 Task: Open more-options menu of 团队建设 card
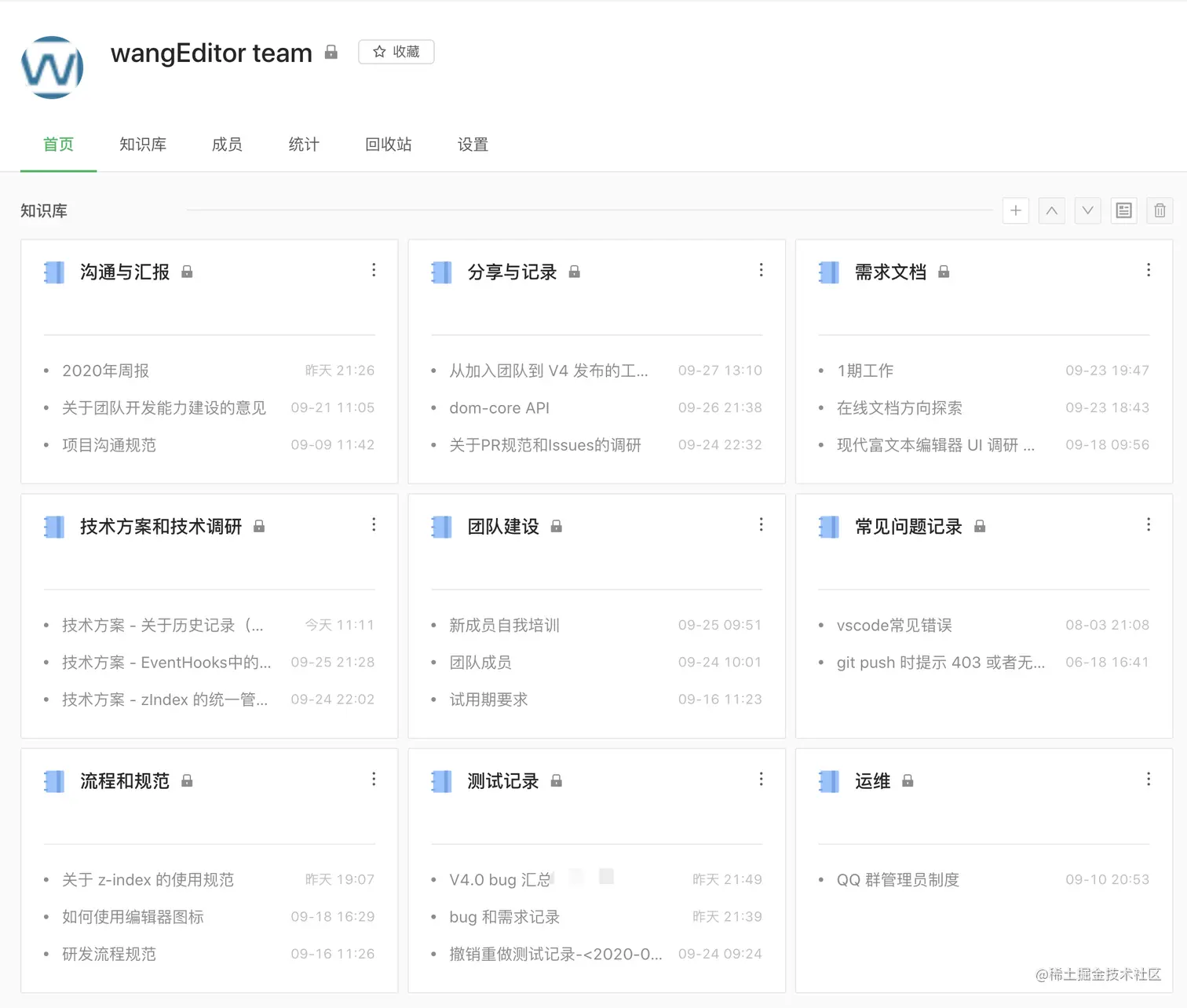(x=761, y=524)
